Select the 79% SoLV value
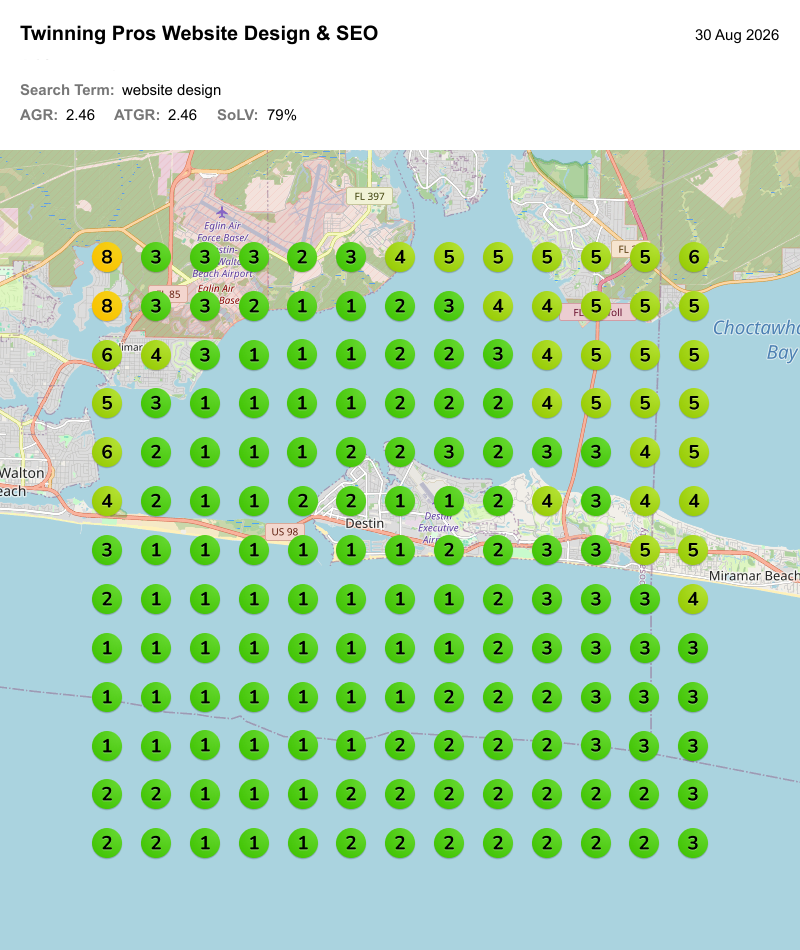 (x=282, y=115)
